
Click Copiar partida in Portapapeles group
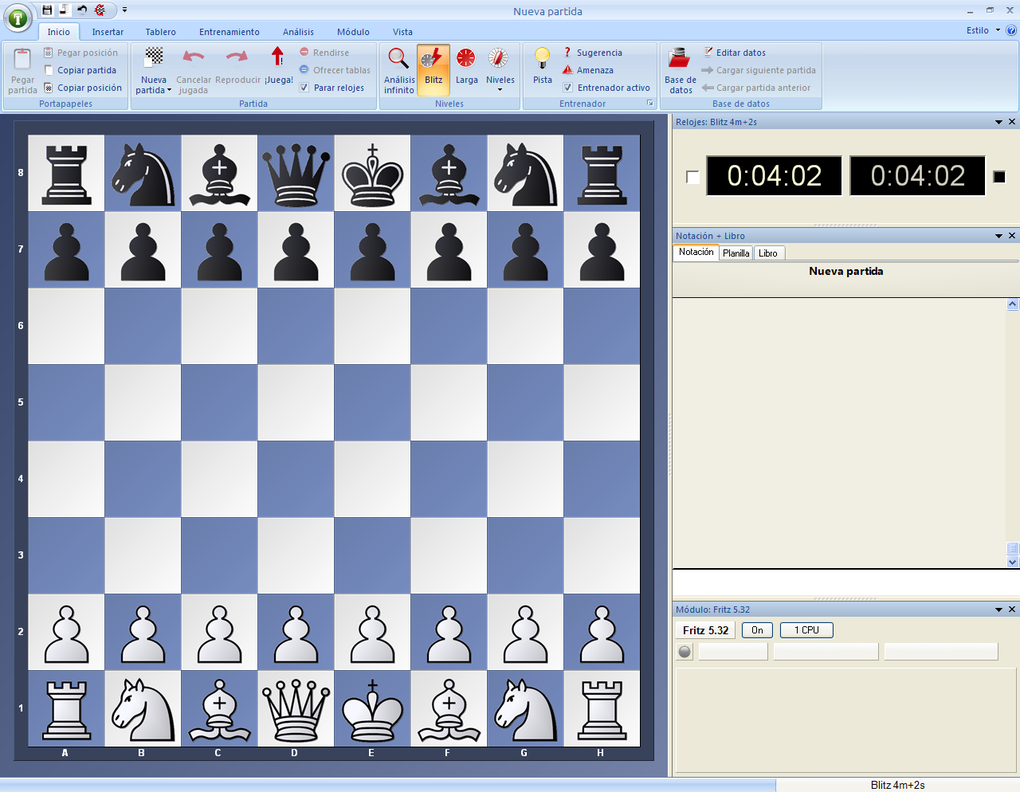click(x=80, y=70)
